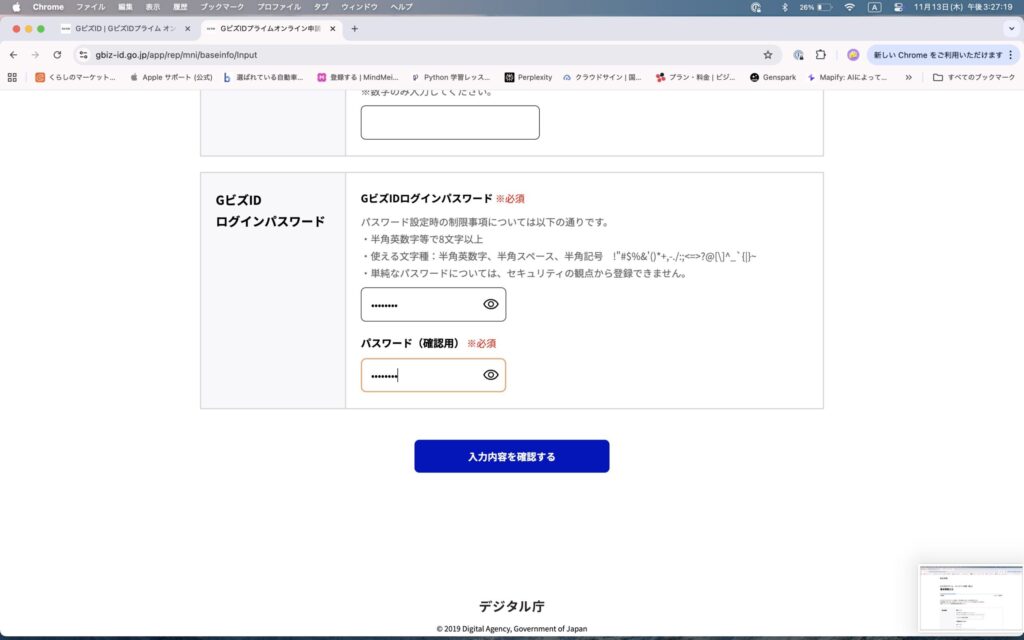This screenshot has width=1024, height=640.
Task: Reload the page with the refresh icon
Action: (x=57, y=55)
